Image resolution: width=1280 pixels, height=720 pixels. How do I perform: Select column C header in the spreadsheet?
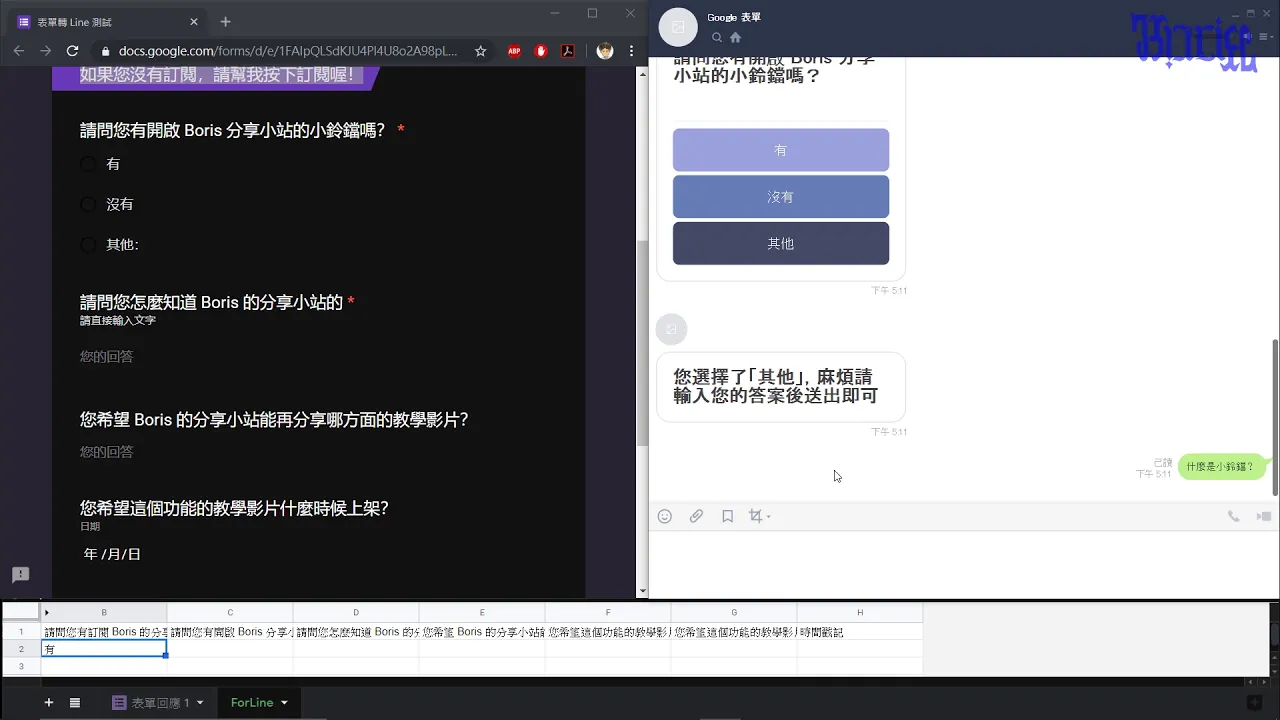click(230, 612)
